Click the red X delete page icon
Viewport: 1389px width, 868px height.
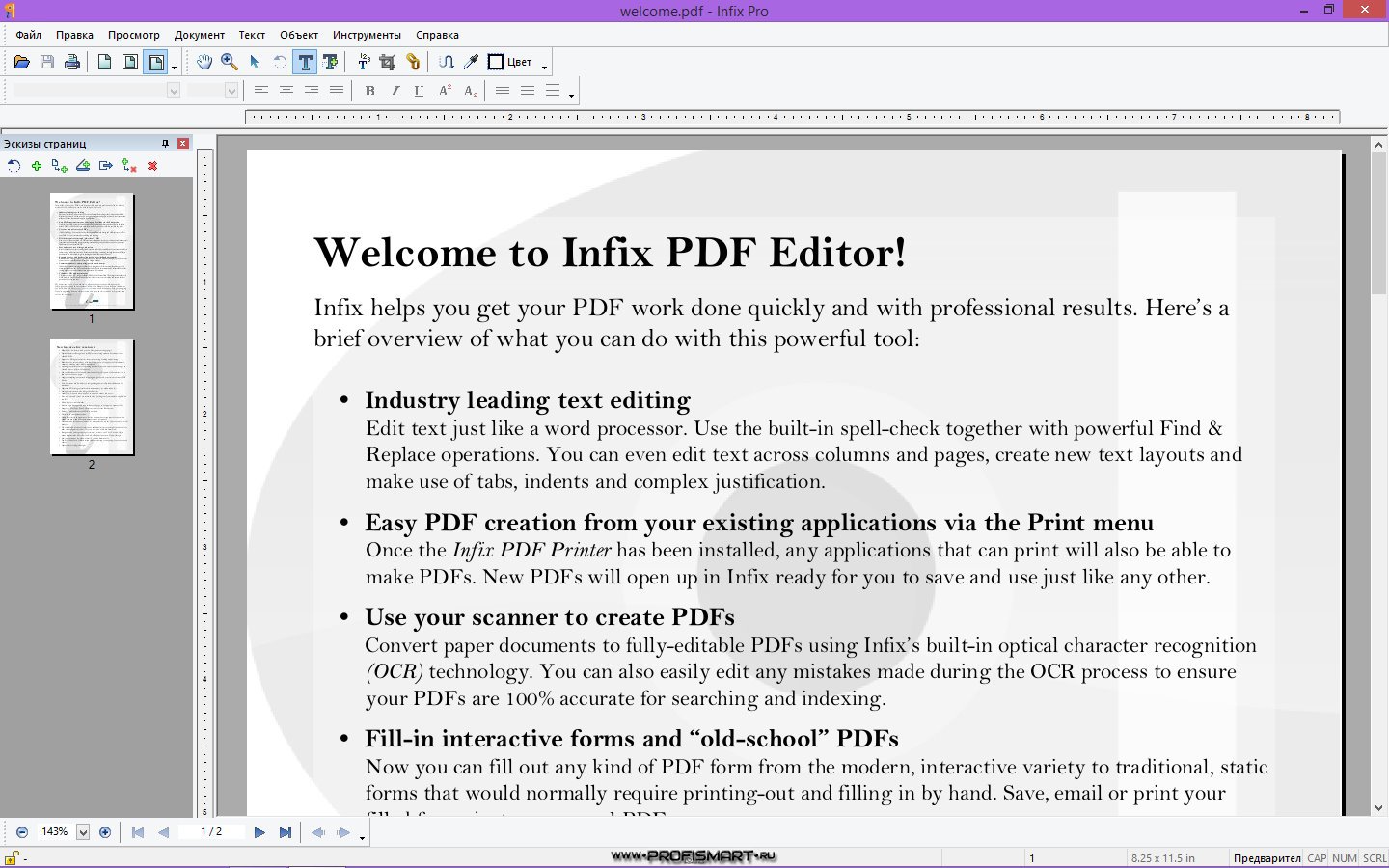(152, 166)
